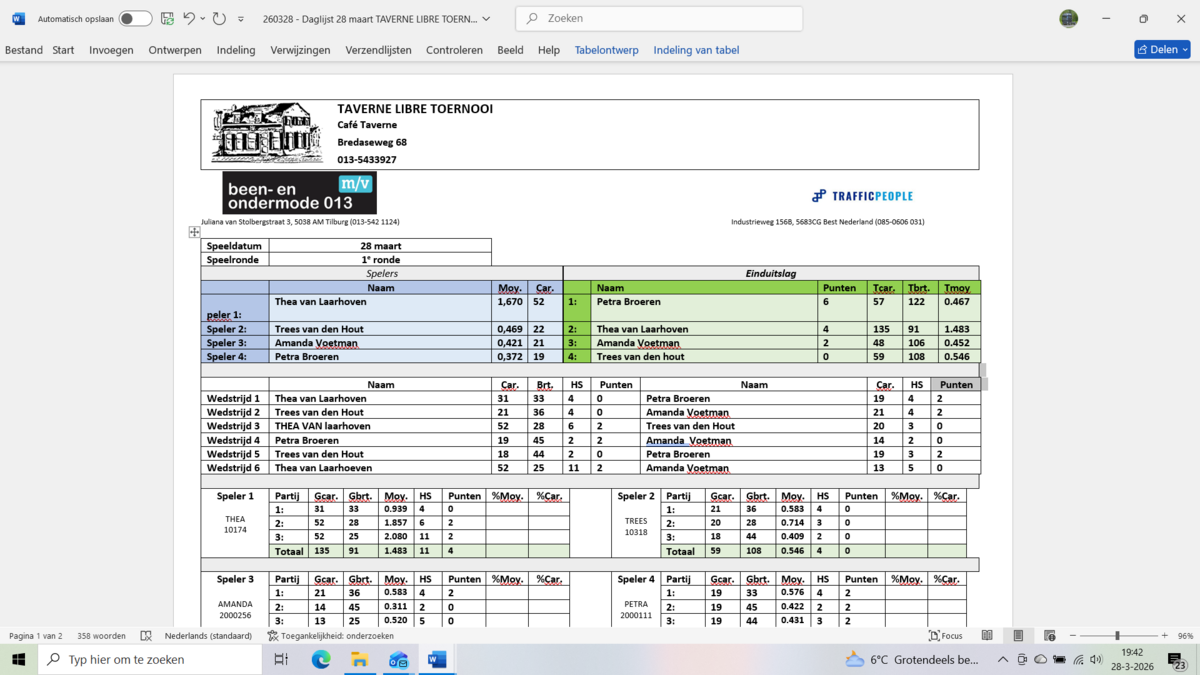The image size is (1200, 675).
Task: Click the user account avatar
Action: click(x=1068, y=19)
